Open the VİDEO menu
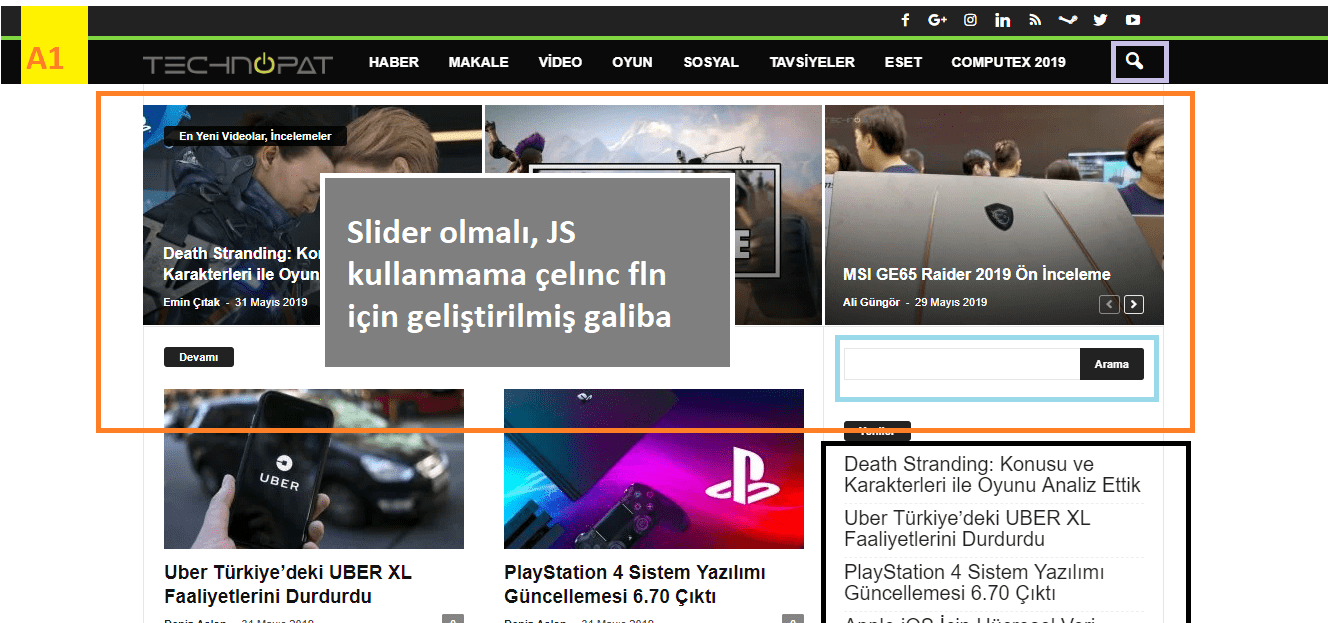 click(x=560, y=62)
